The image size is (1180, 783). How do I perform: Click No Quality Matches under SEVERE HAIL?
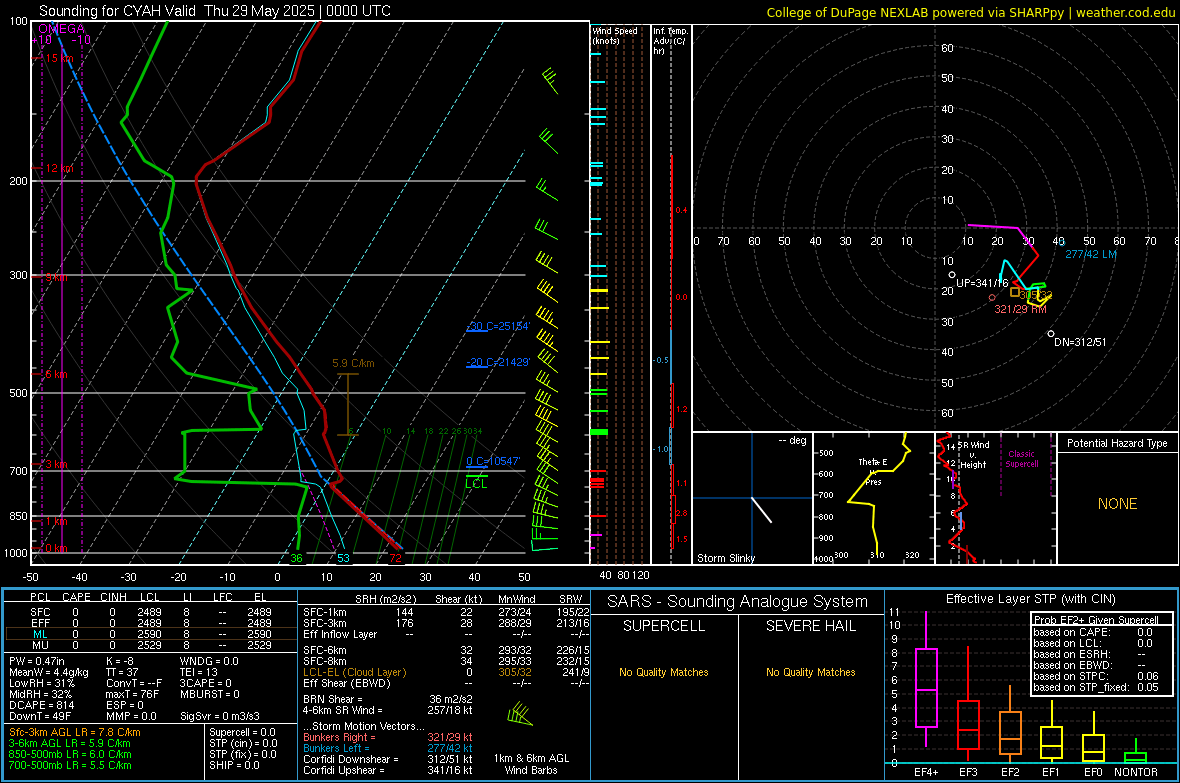810,672
